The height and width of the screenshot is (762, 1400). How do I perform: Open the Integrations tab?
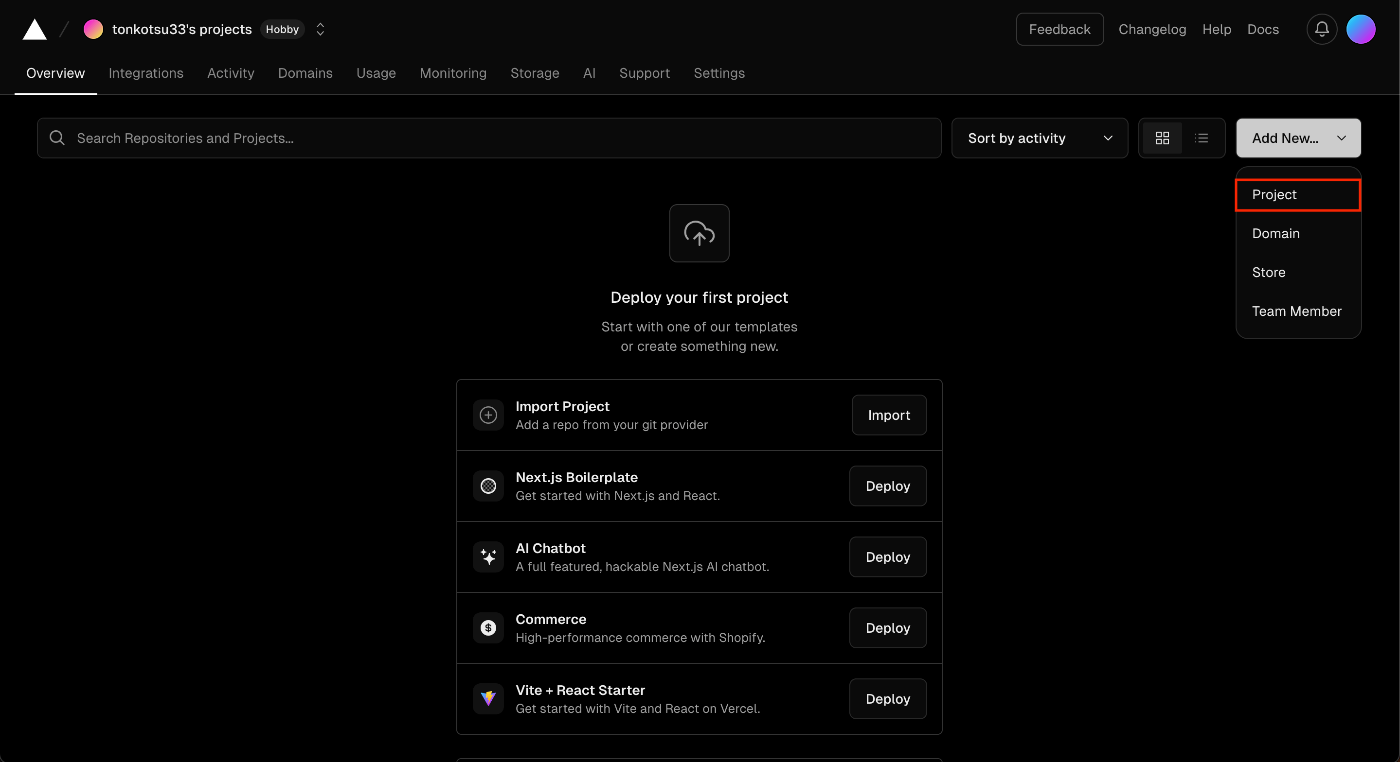coord(146,73)
